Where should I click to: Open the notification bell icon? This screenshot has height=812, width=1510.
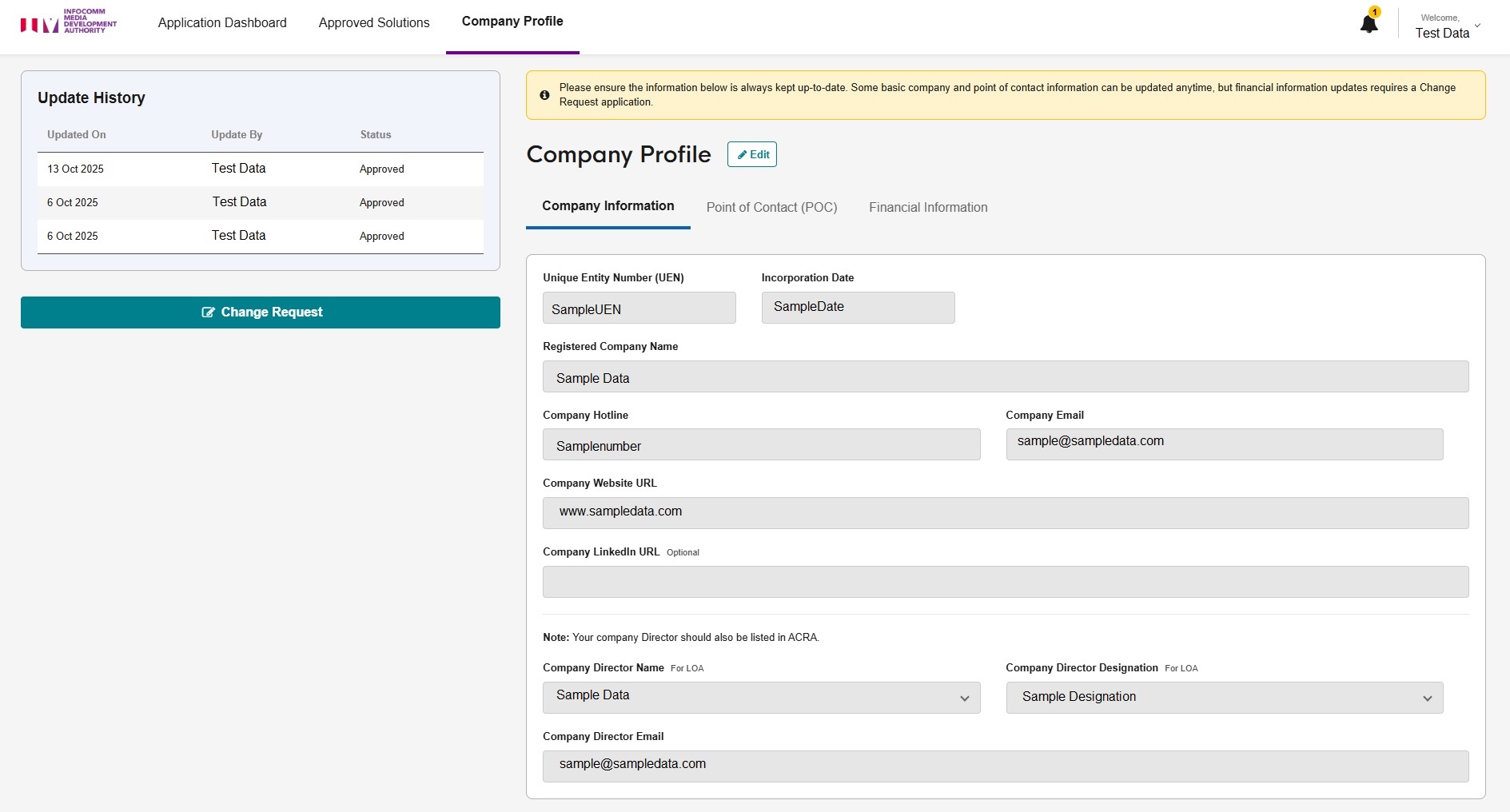tap(1369, 24)
